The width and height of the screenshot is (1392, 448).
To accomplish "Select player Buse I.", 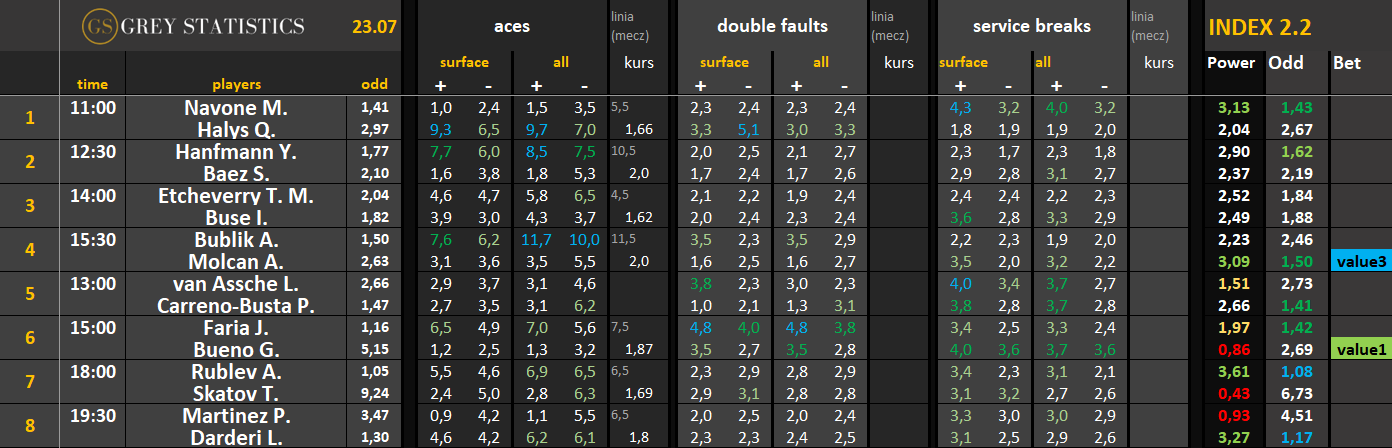I will [x=236, y=217].
